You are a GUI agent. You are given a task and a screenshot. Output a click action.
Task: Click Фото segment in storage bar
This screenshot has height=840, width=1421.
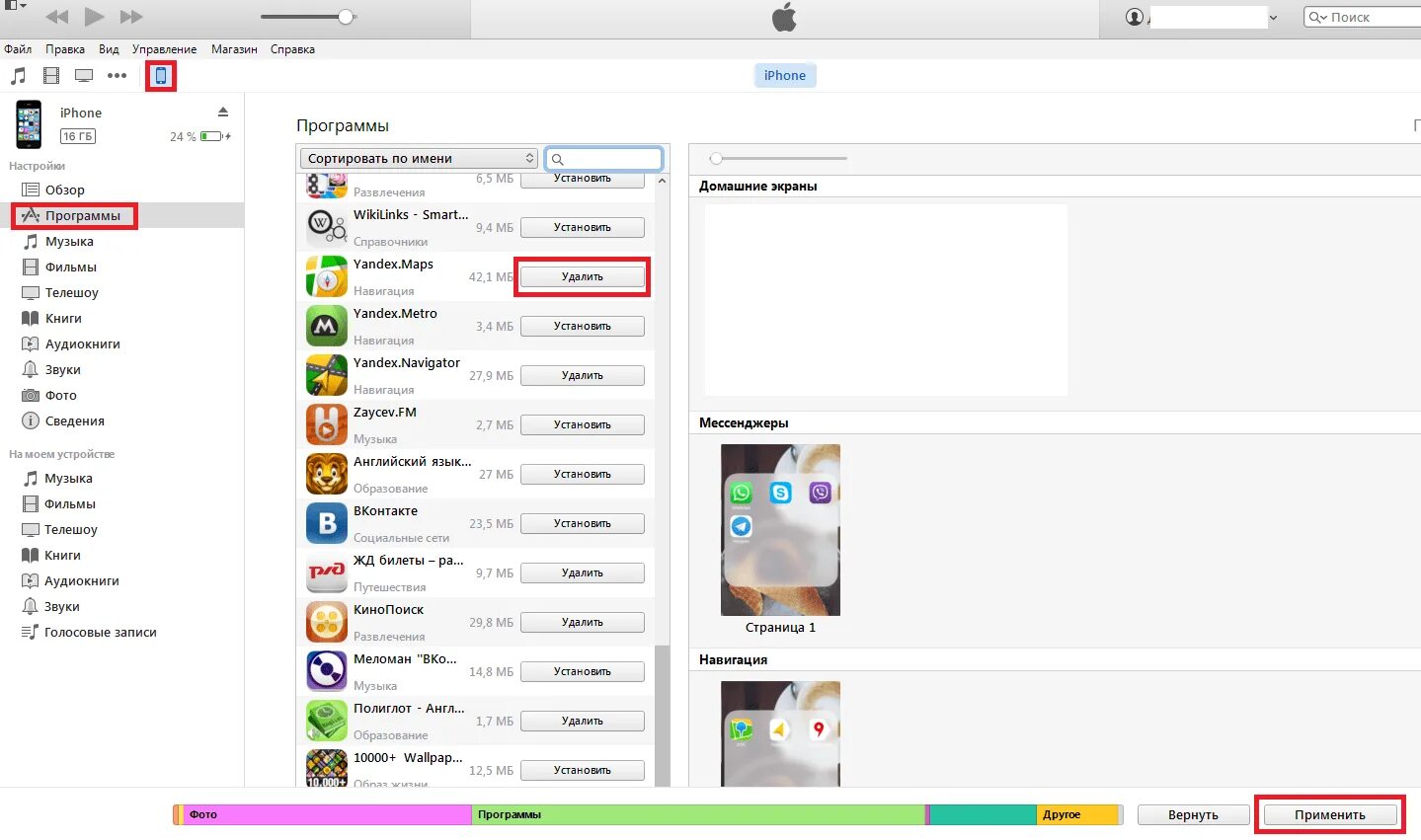click(x=328, y=814)
